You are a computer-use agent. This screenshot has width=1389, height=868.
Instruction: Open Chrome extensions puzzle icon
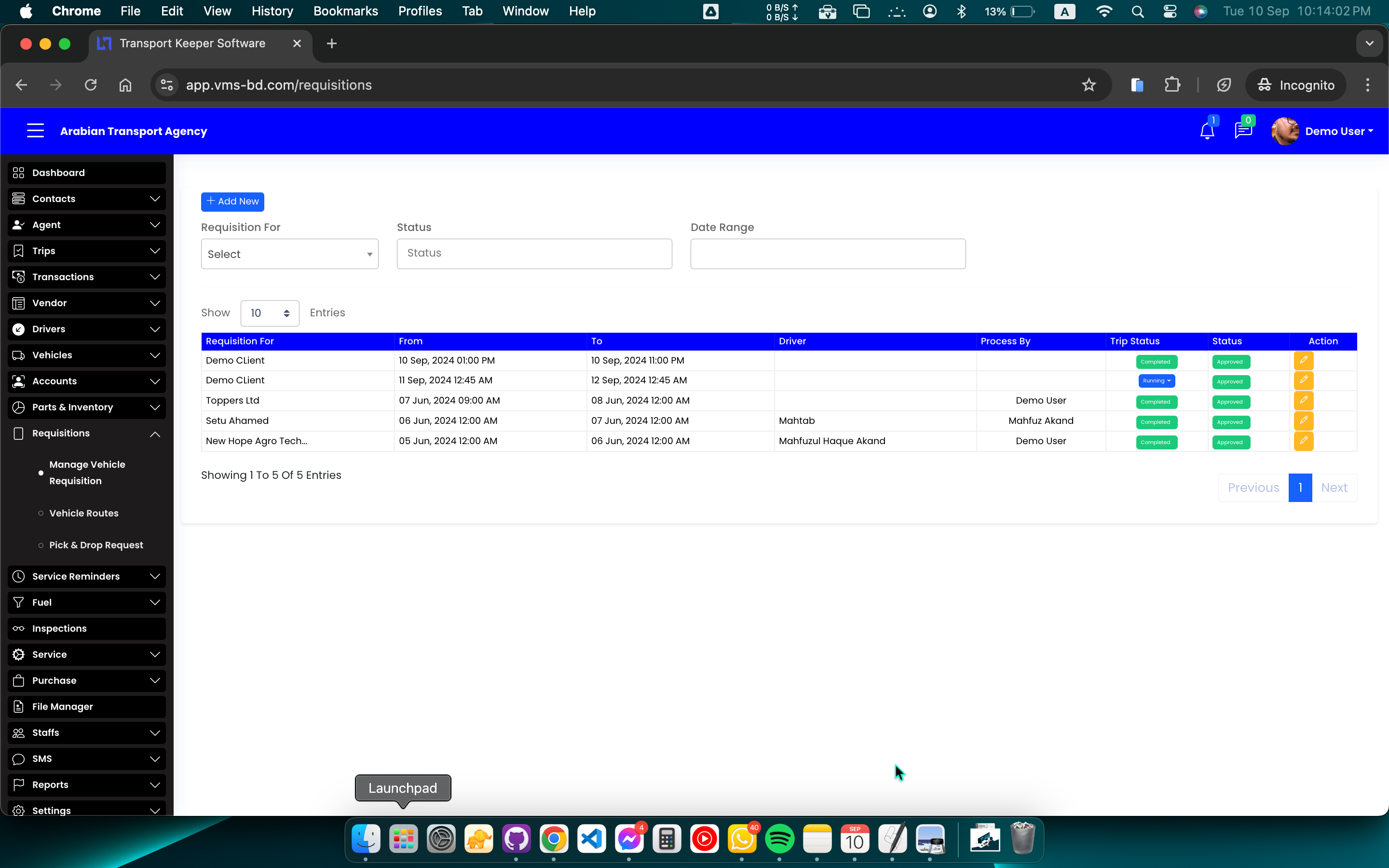click(1172, 85)
